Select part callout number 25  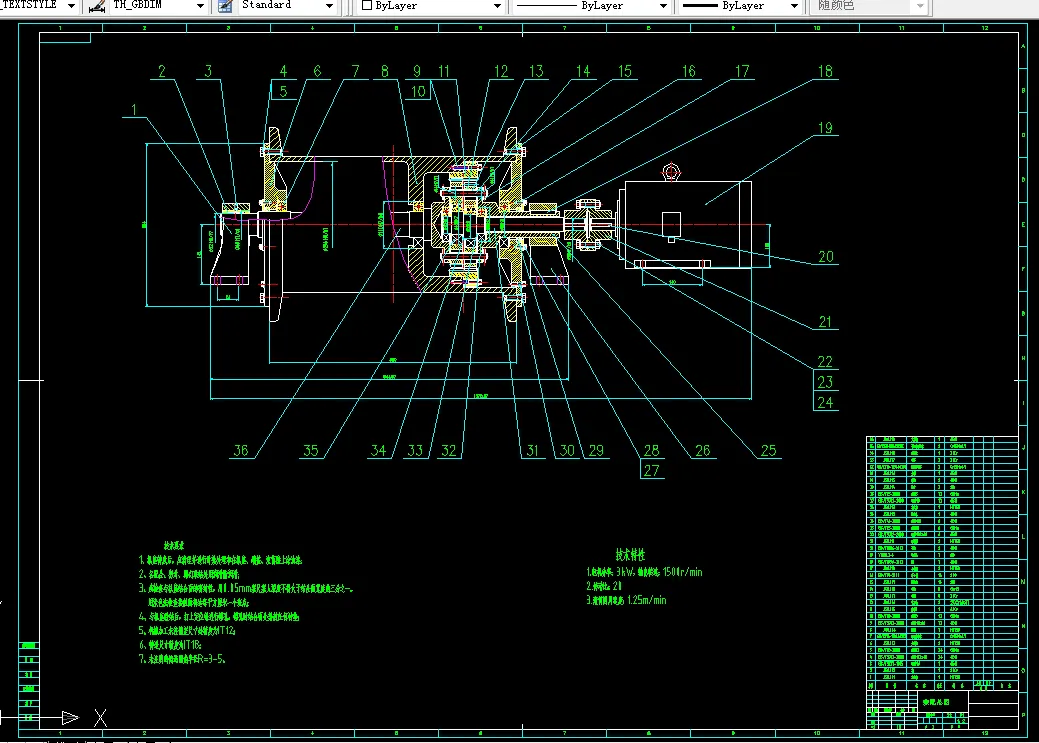coord(768,451)
